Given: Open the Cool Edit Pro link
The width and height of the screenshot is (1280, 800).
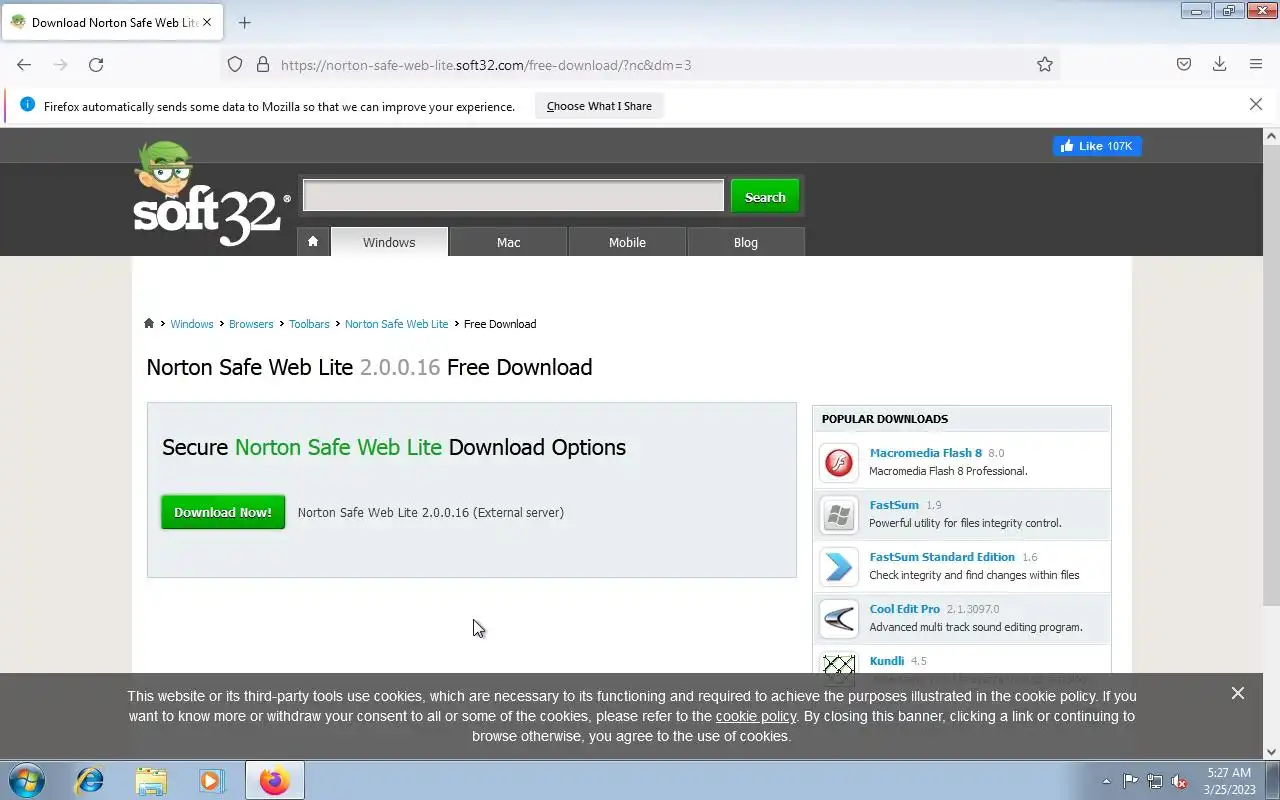Looking at the screenshot, I should click(x=905, y=609).
